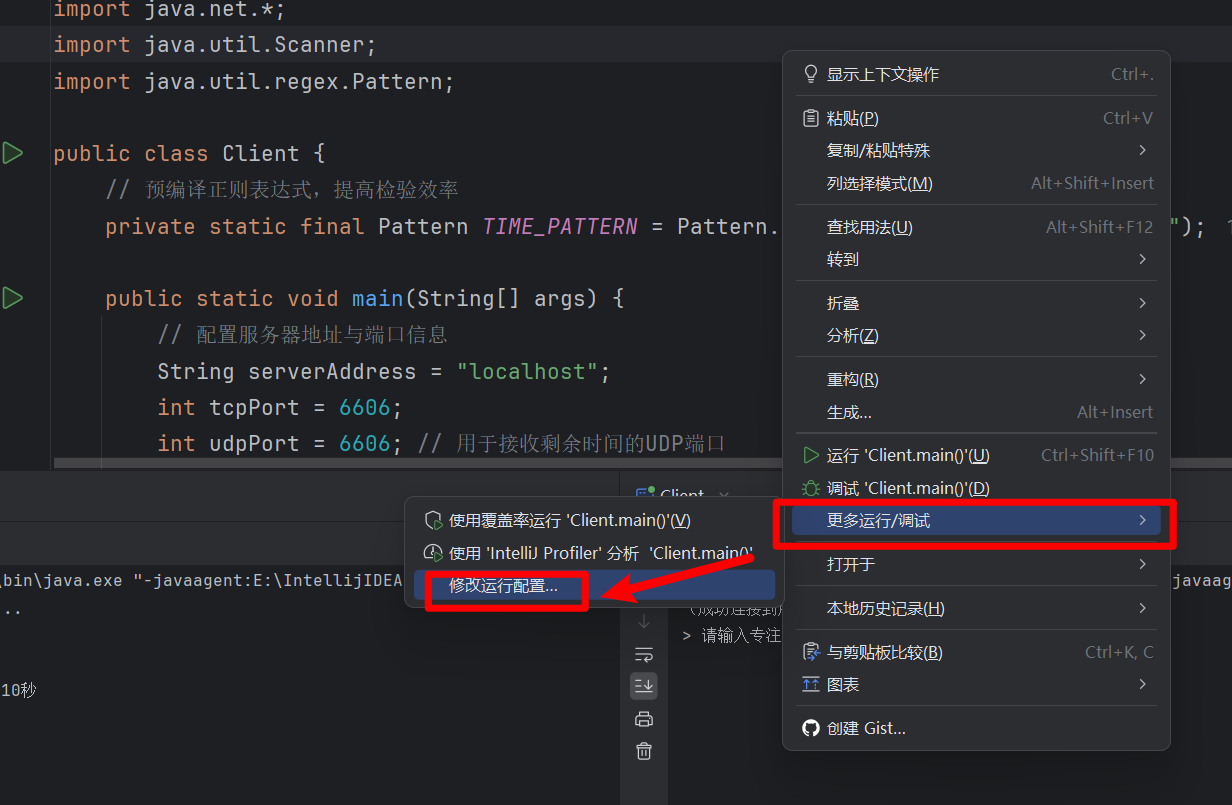Screen dimensions: 1232x805
Task: Toggle soft-wrap in the run console
Action: tap(644, 654)
